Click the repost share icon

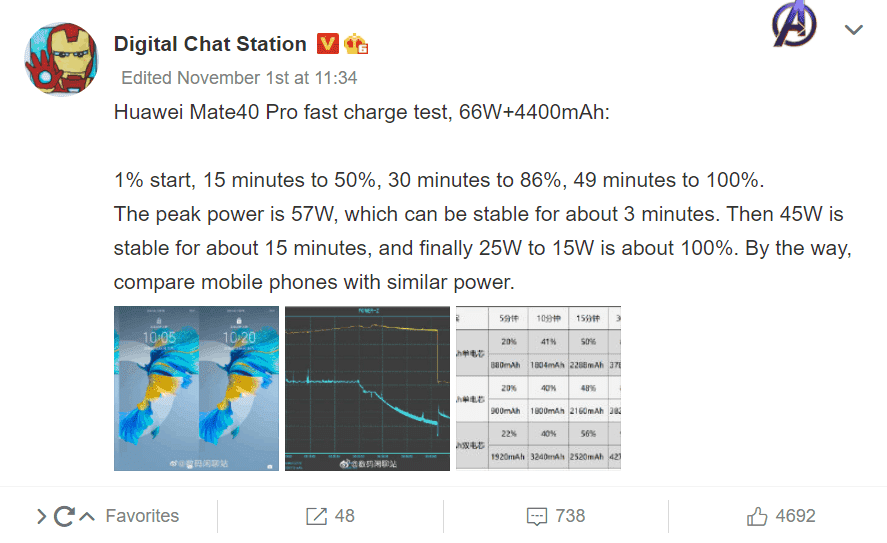316,516
